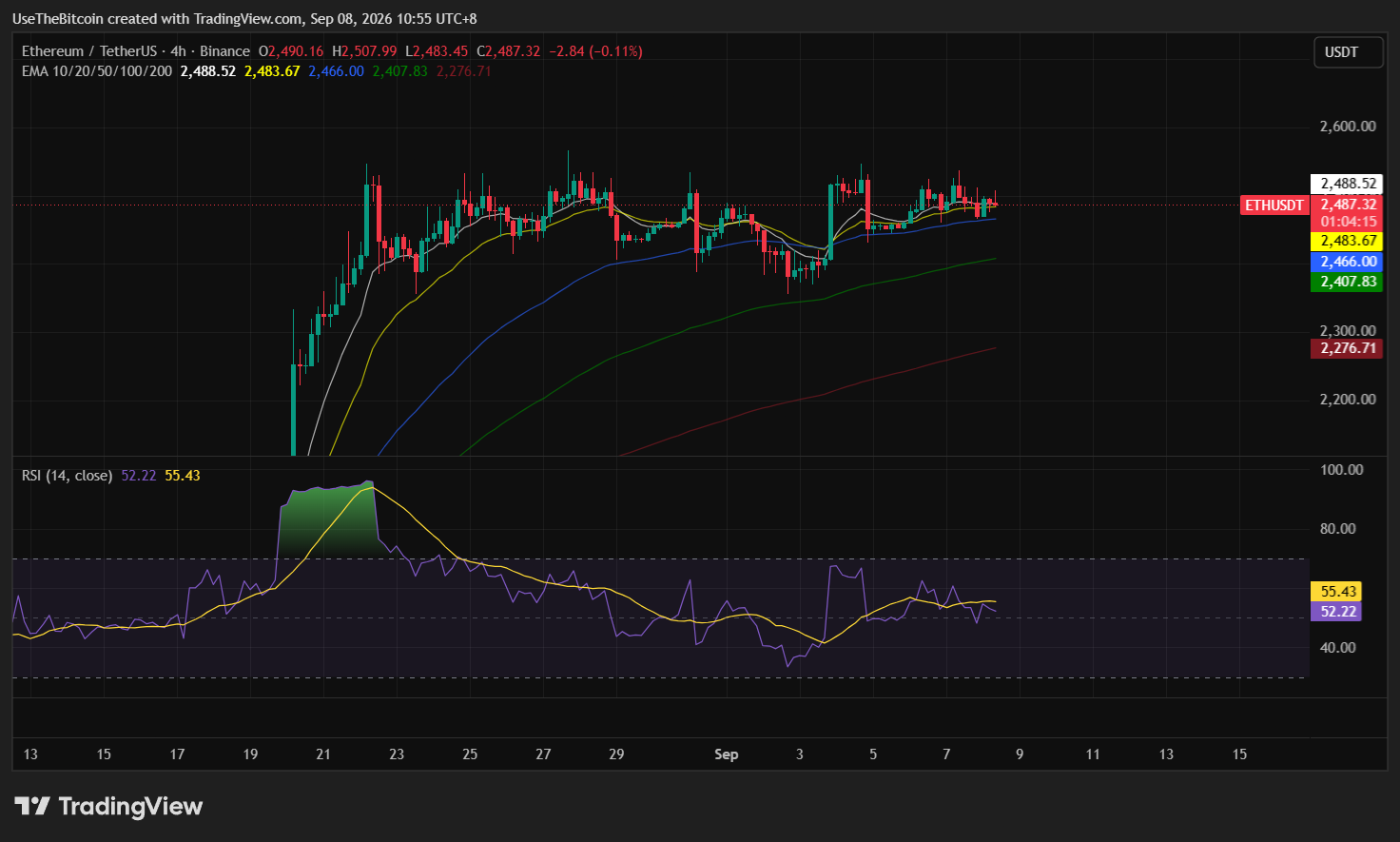This screenshot has width=1400, height=842.
Task: Click the 80.00 RSI scale label
Action: pos(1338,529)
